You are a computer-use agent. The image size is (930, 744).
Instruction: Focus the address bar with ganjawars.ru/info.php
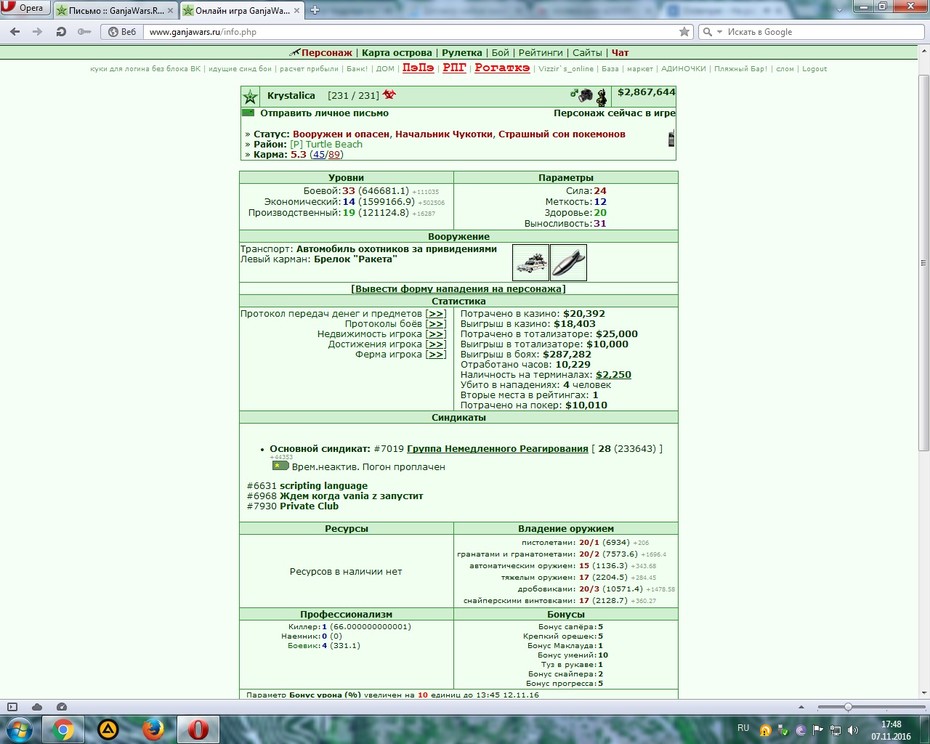[x=409, y=32]
